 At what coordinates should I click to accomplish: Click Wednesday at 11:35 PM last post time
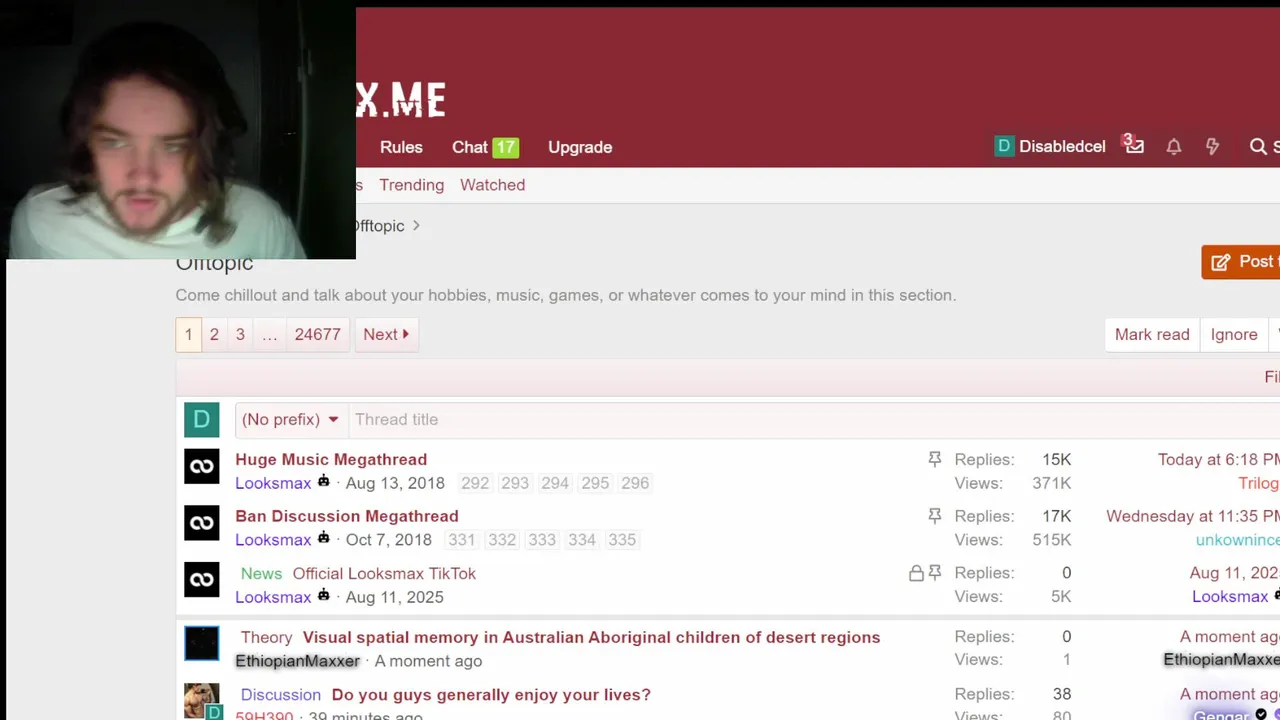[x=1192, y=516]
